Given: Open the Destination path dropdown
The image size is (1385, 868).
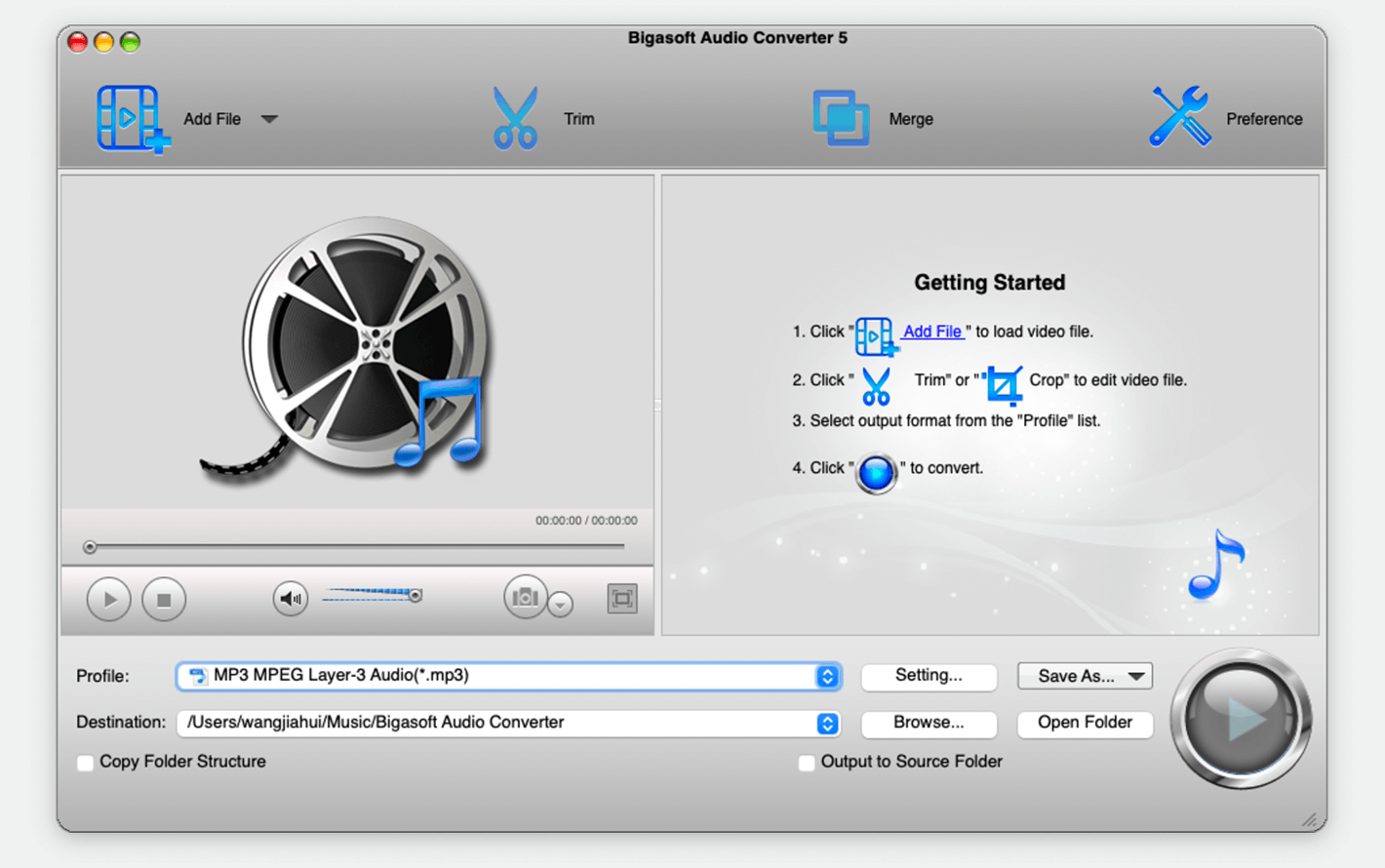Looking at the screenshot, I should coord(827,723).
